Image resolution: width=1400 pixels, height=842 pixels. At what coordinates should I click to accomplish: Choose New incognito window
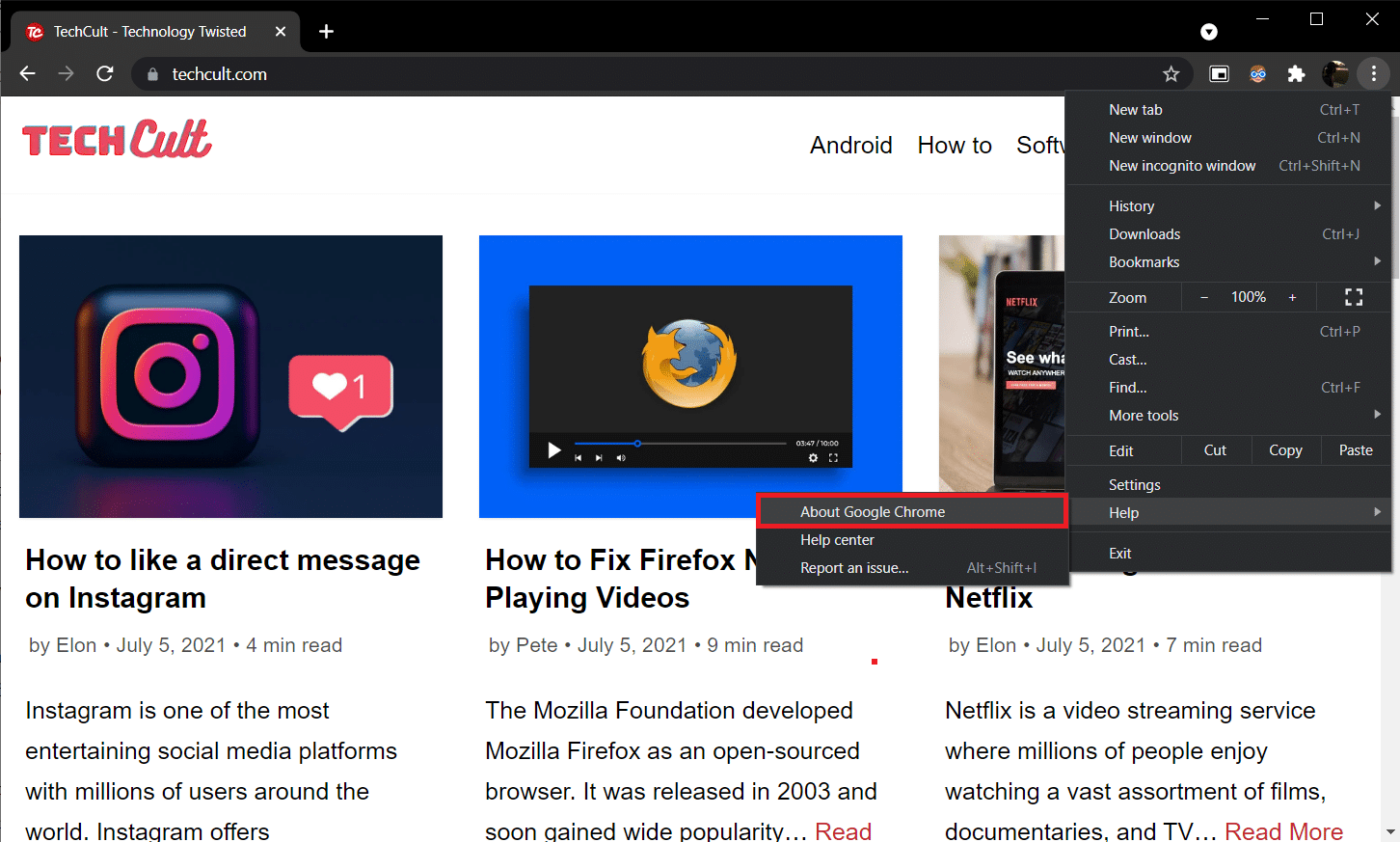point(1182,166)
